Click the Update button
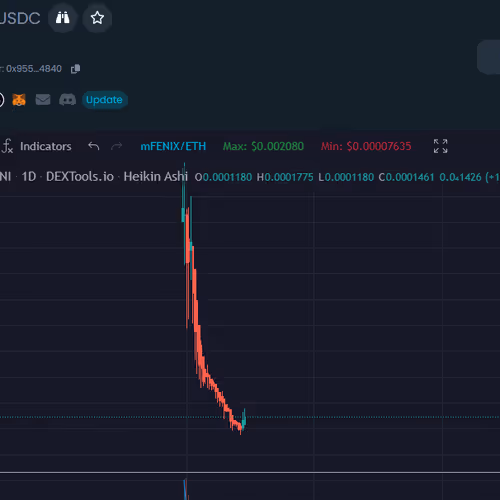500x500 pixels. pos(104,100)
